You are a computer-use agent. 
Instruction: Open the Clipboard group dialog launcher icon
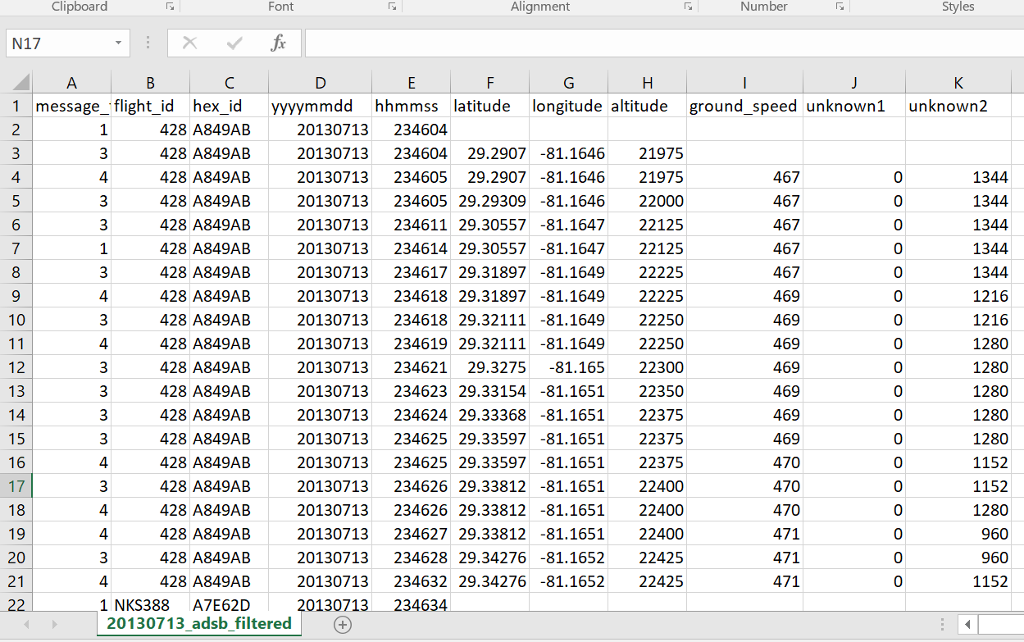coord(169,6)
